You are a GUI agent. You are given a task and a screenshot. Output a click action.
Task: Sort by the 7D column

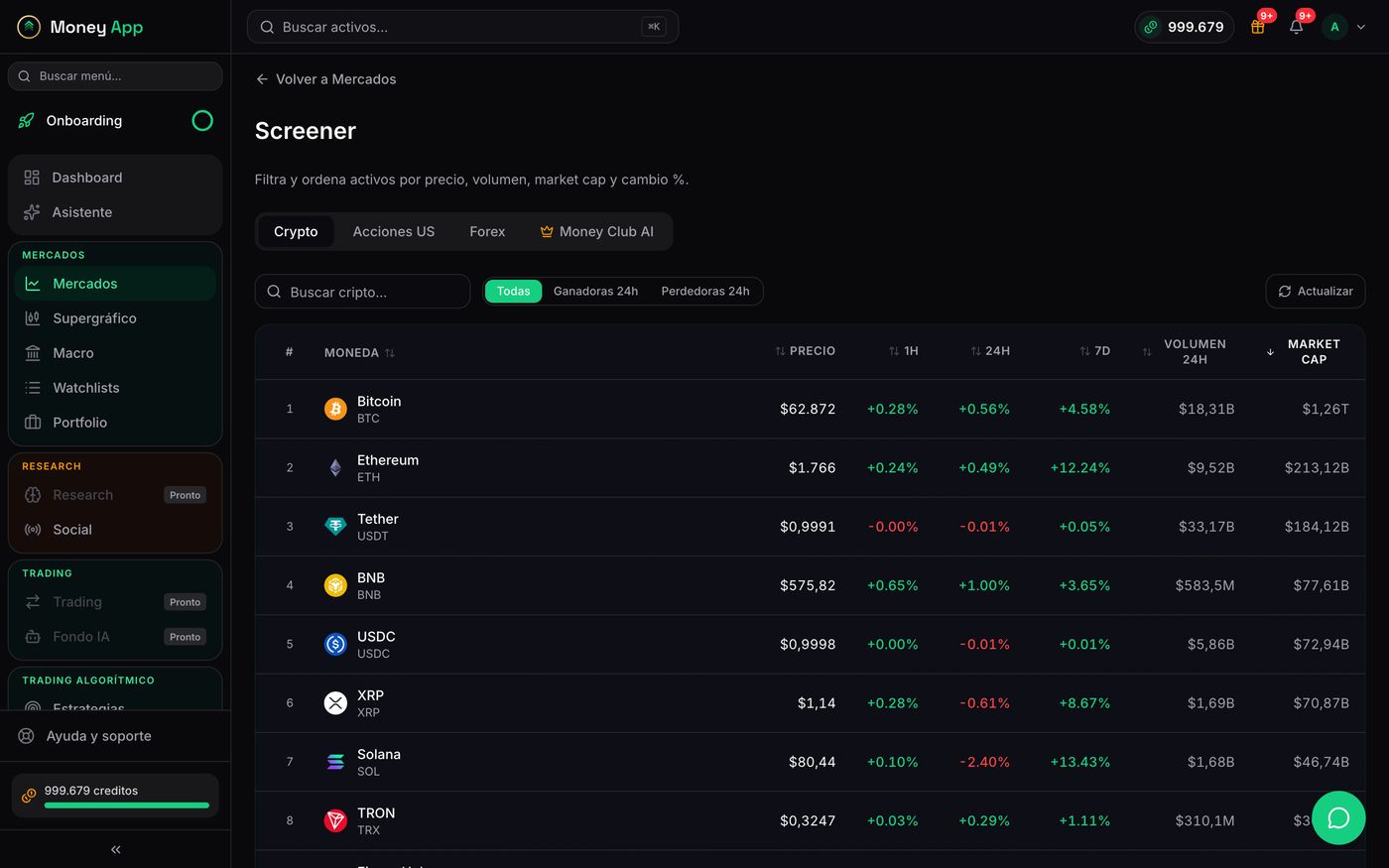(1095, 351)
